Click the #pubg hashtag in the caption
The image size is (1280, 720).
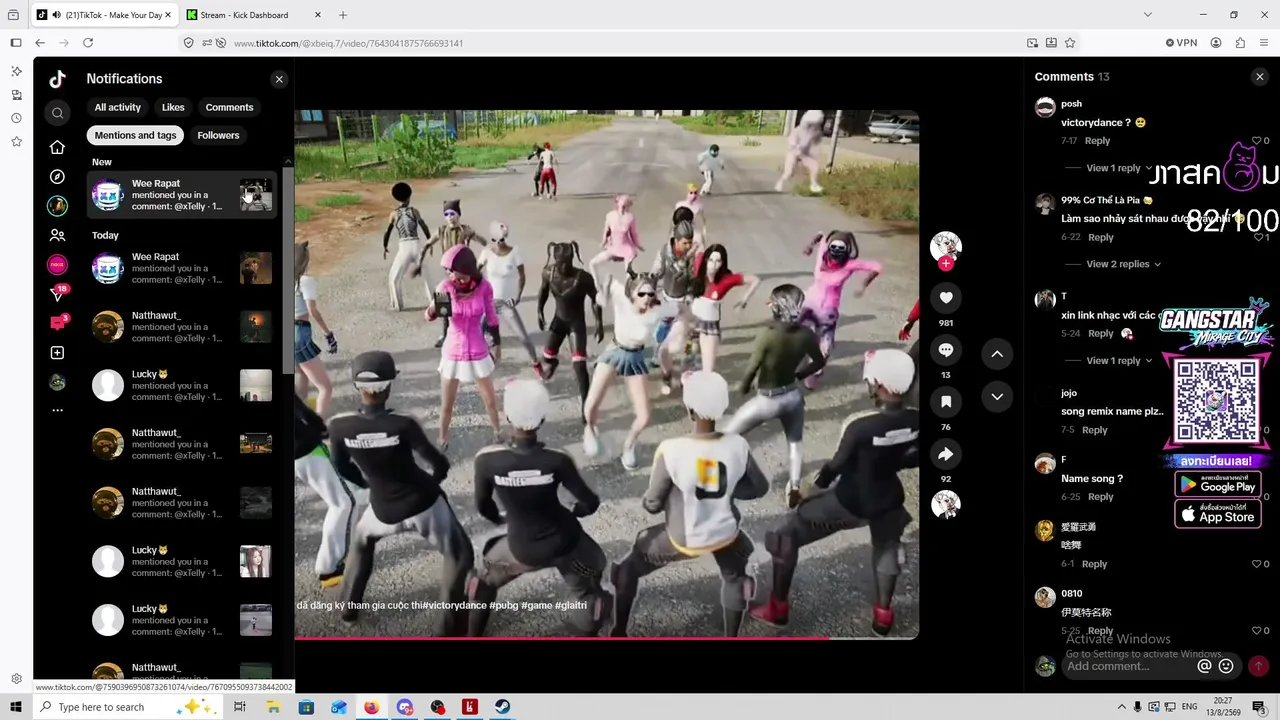(x=505, y=606)
